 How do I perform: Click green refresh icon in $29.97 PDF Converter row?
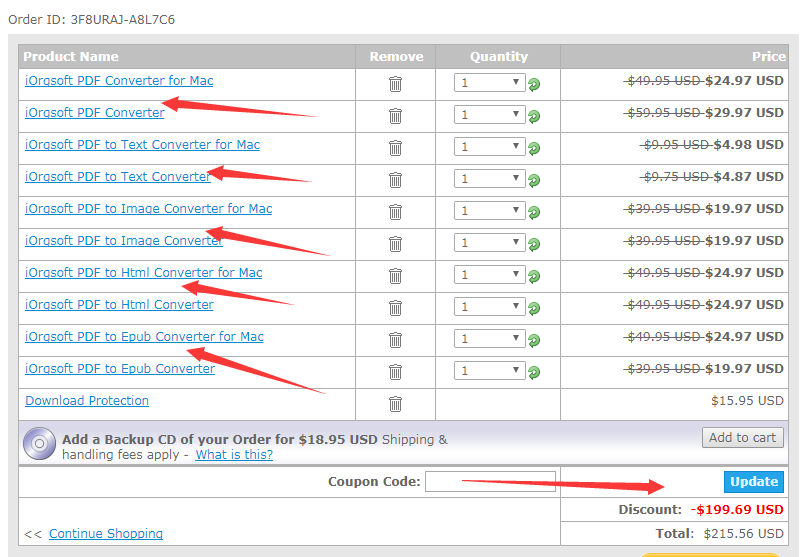pos(534,116)
